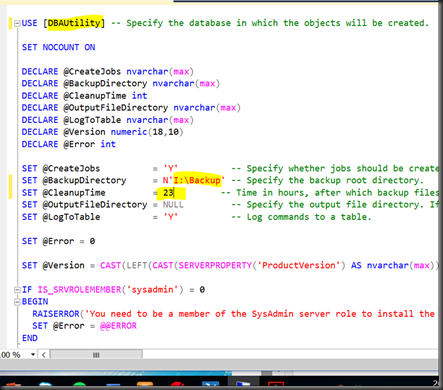The height and width of the screenshot is (390, 443).
Task: Click the horizontal scrollbar left arrow
Action: (44, 355)
